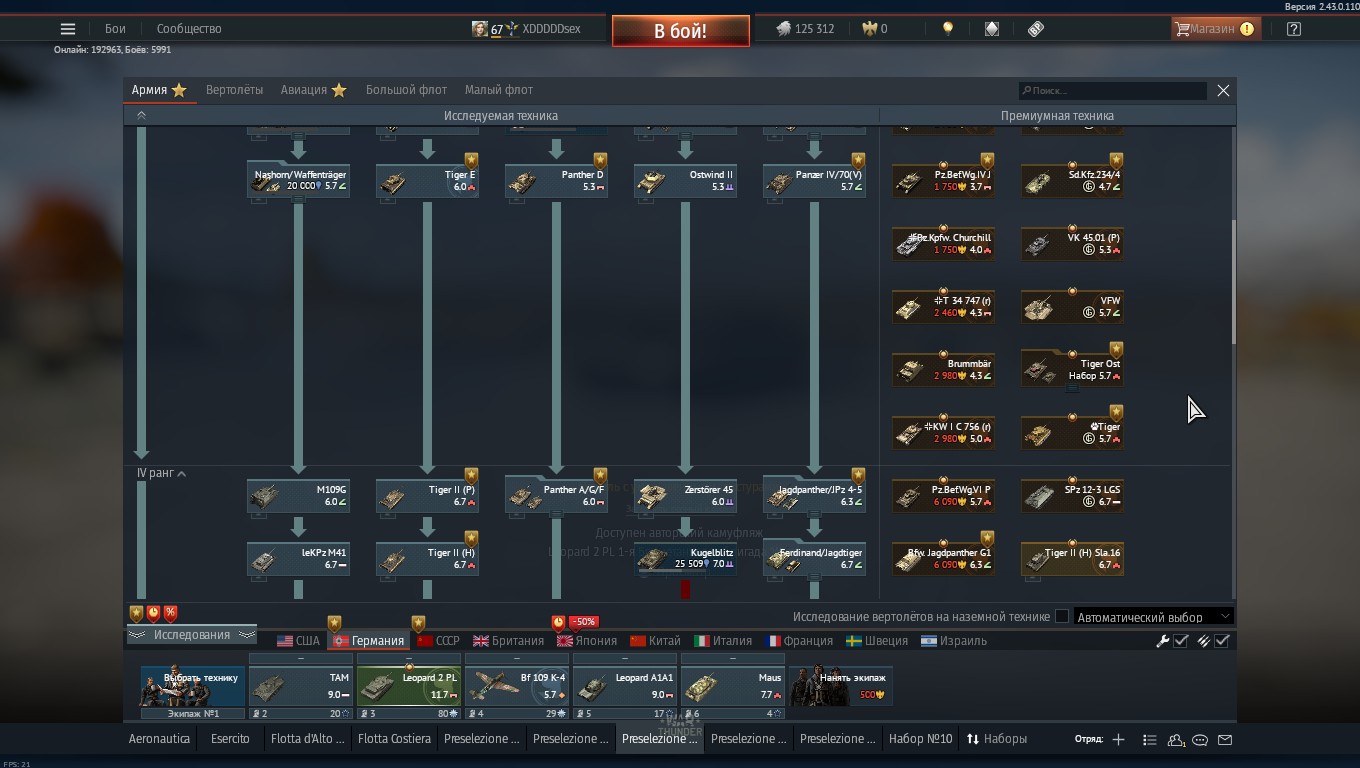Focus the Поиск search field
This screenshot has height=768, width=1360.
click(1112, 90)
